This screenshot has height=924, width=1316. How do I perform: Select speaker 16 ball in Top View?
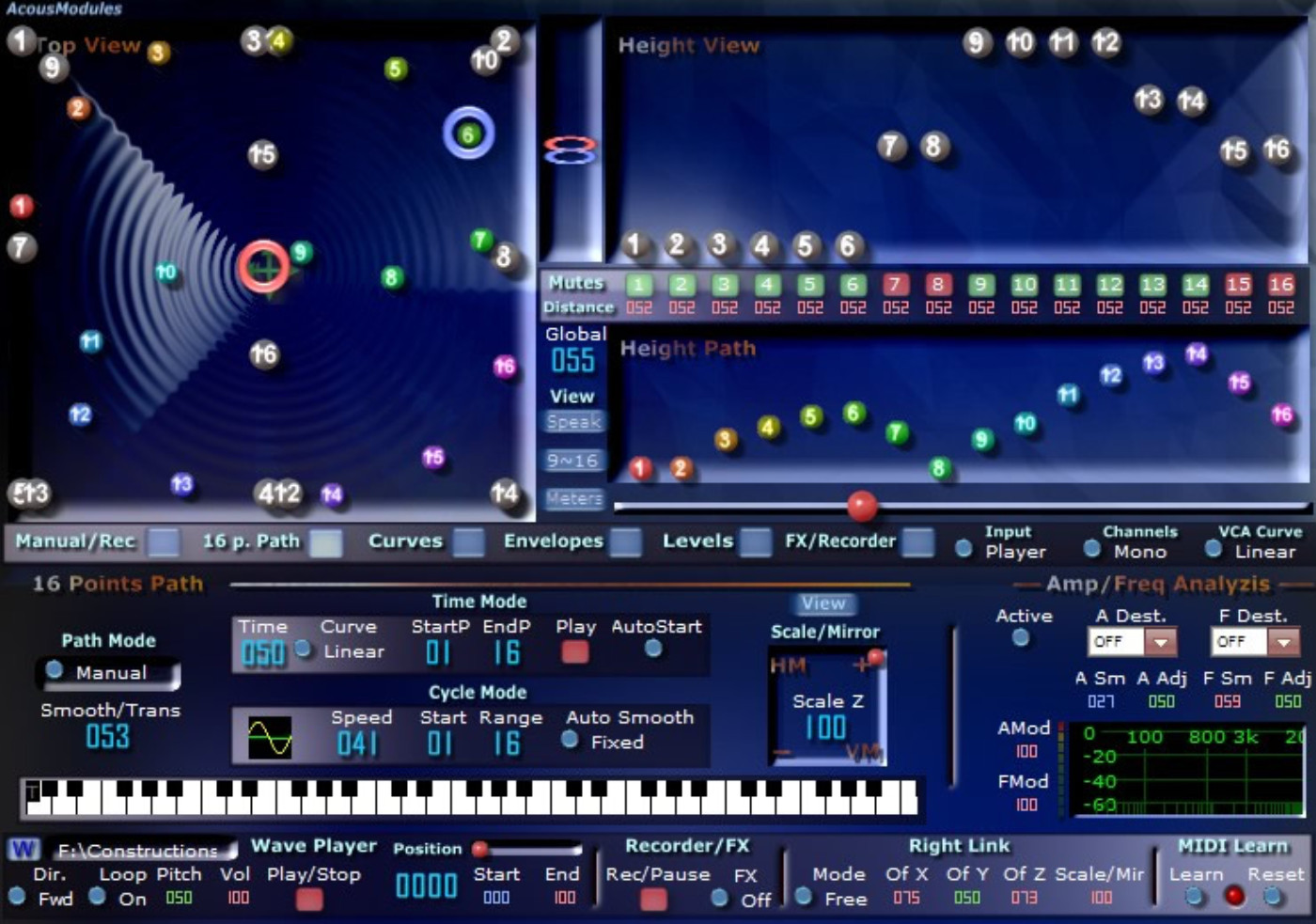pyautogui.click(x=264, y=354)
